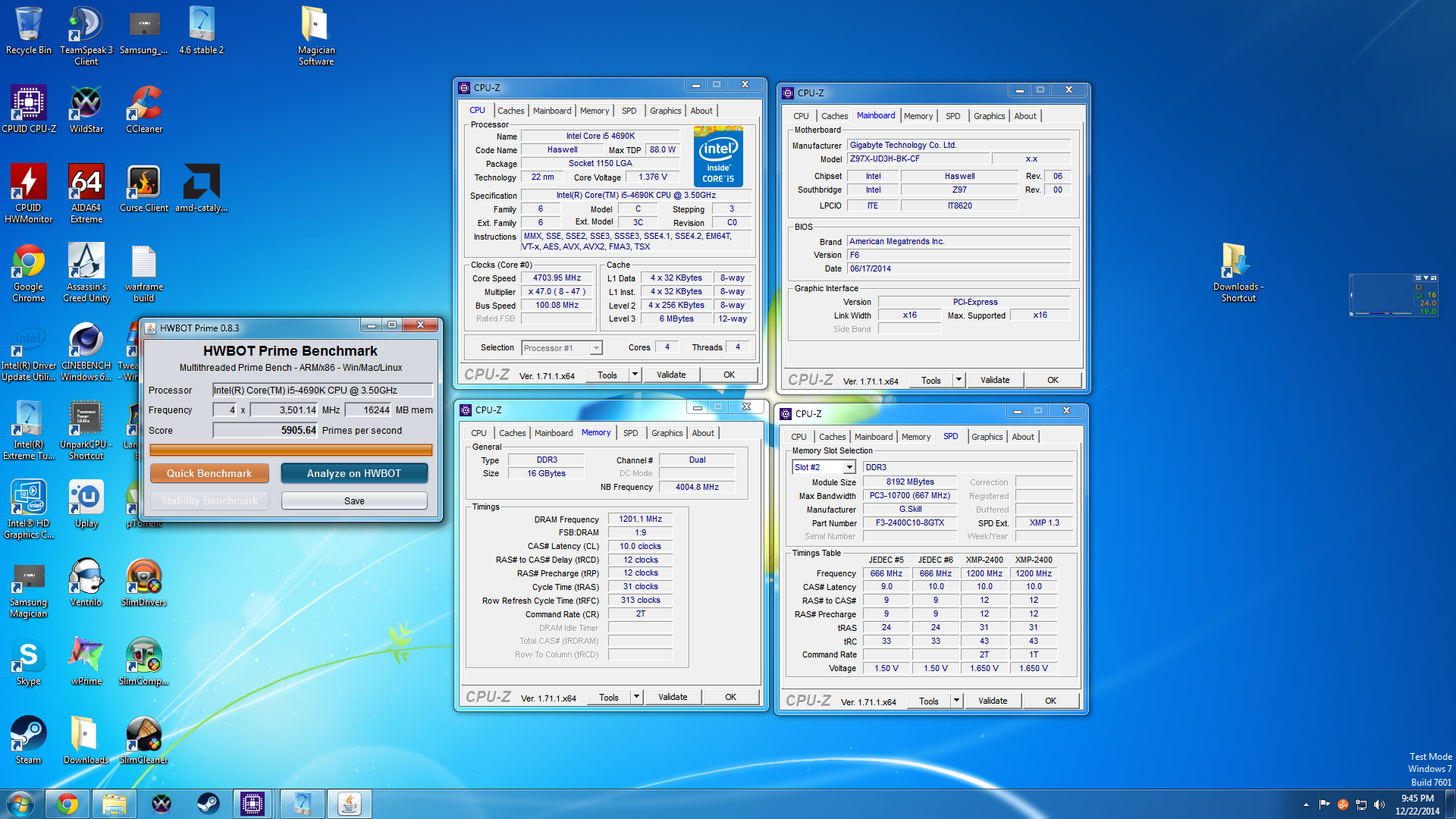
Task: Click the Windows Start orb
Action: click(x=20, y=804)
